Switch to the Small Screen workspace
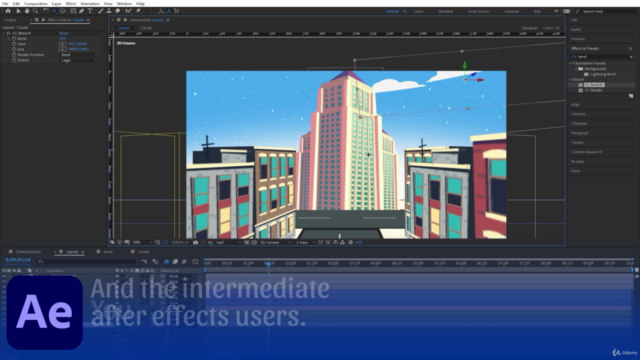The height and width of the screenshot is (360, 640). click(x=478, y=11)
